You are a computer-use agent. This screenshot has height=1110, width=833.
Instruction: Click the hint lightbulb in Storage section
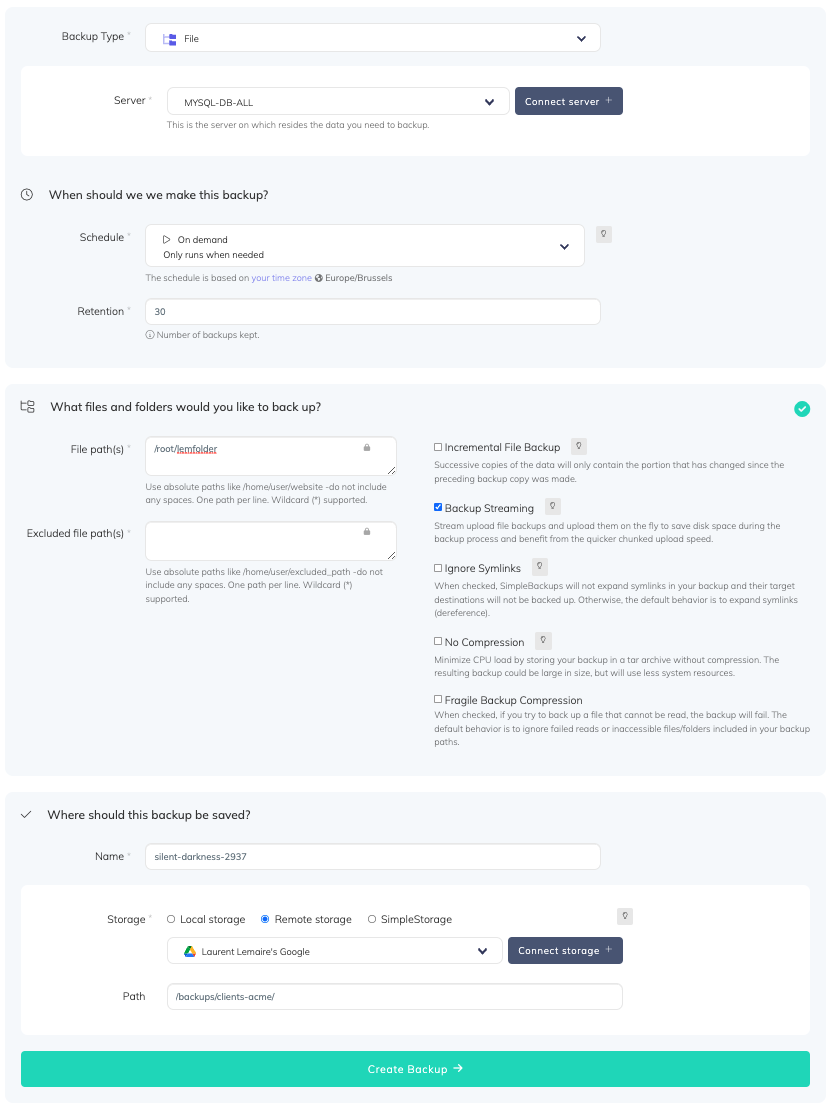pyautogui.click(x=625, y=916)
